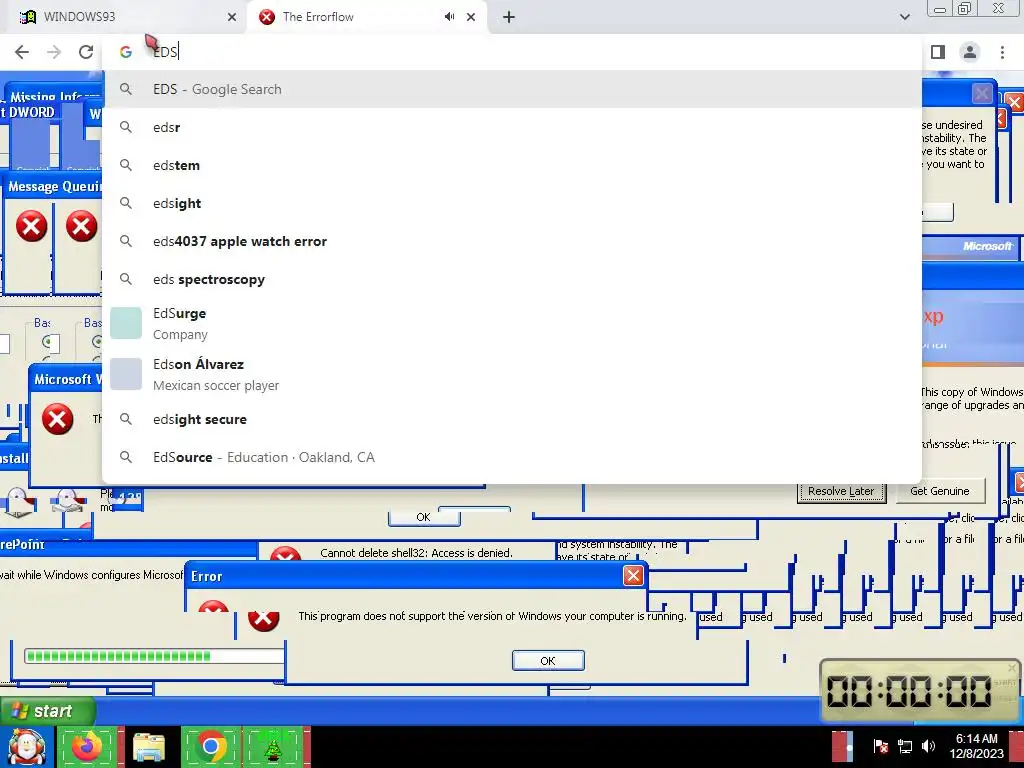Viewport: 1024px width, 768px height.
Task: Expand the tab search chevron
Action: (x=904, y=17)
